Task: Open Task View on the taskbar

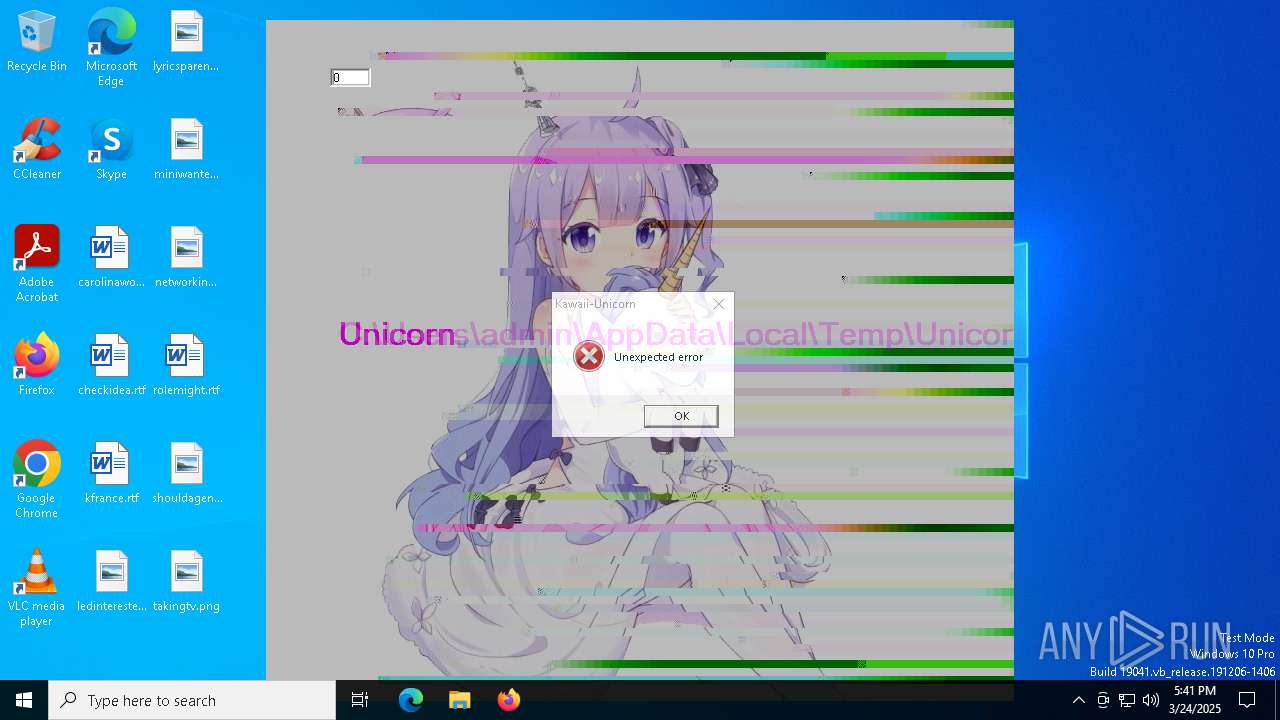Action: [360, 700]
